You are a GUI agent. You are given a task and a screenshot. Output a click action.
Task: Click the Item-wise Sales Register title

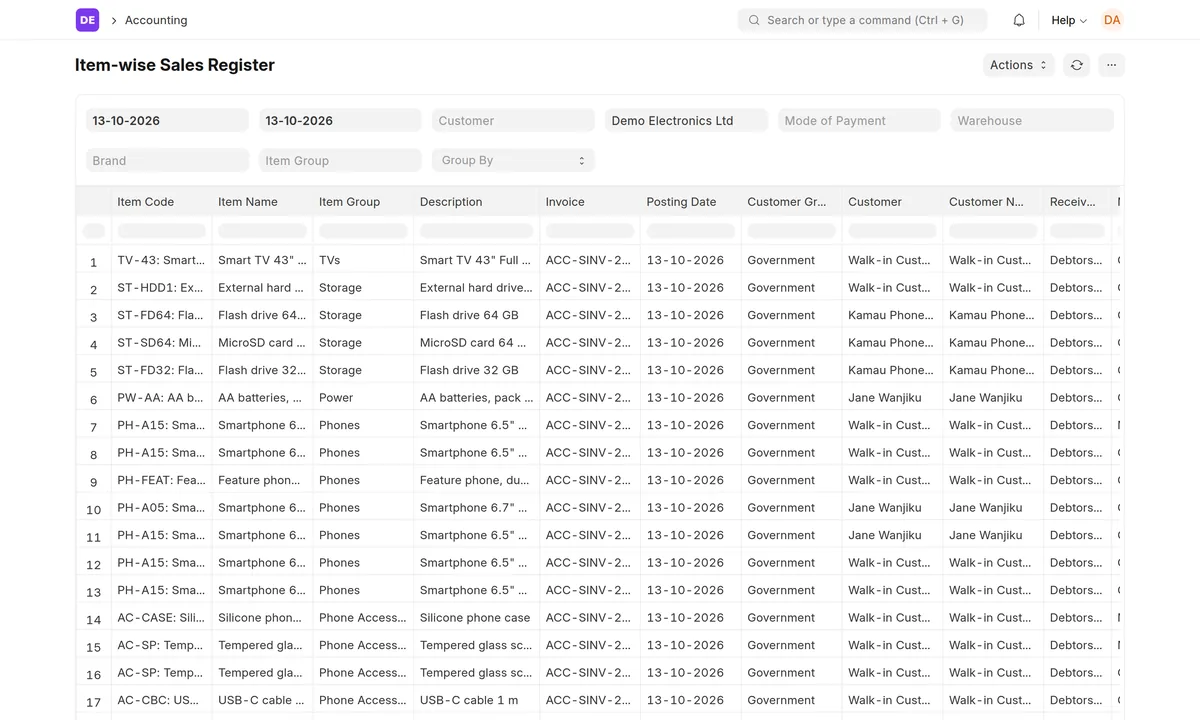175,65
